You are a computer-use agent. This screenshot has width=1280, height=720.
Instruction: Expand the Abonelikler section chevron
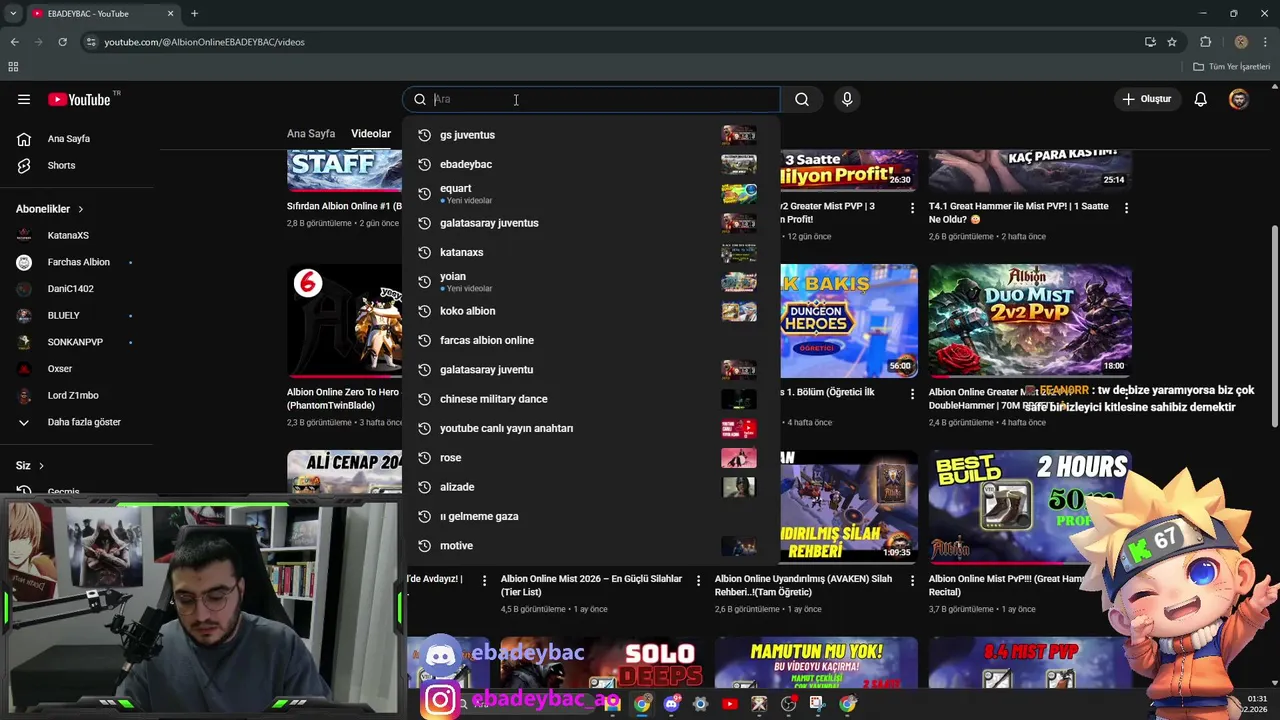coord(80,209)
